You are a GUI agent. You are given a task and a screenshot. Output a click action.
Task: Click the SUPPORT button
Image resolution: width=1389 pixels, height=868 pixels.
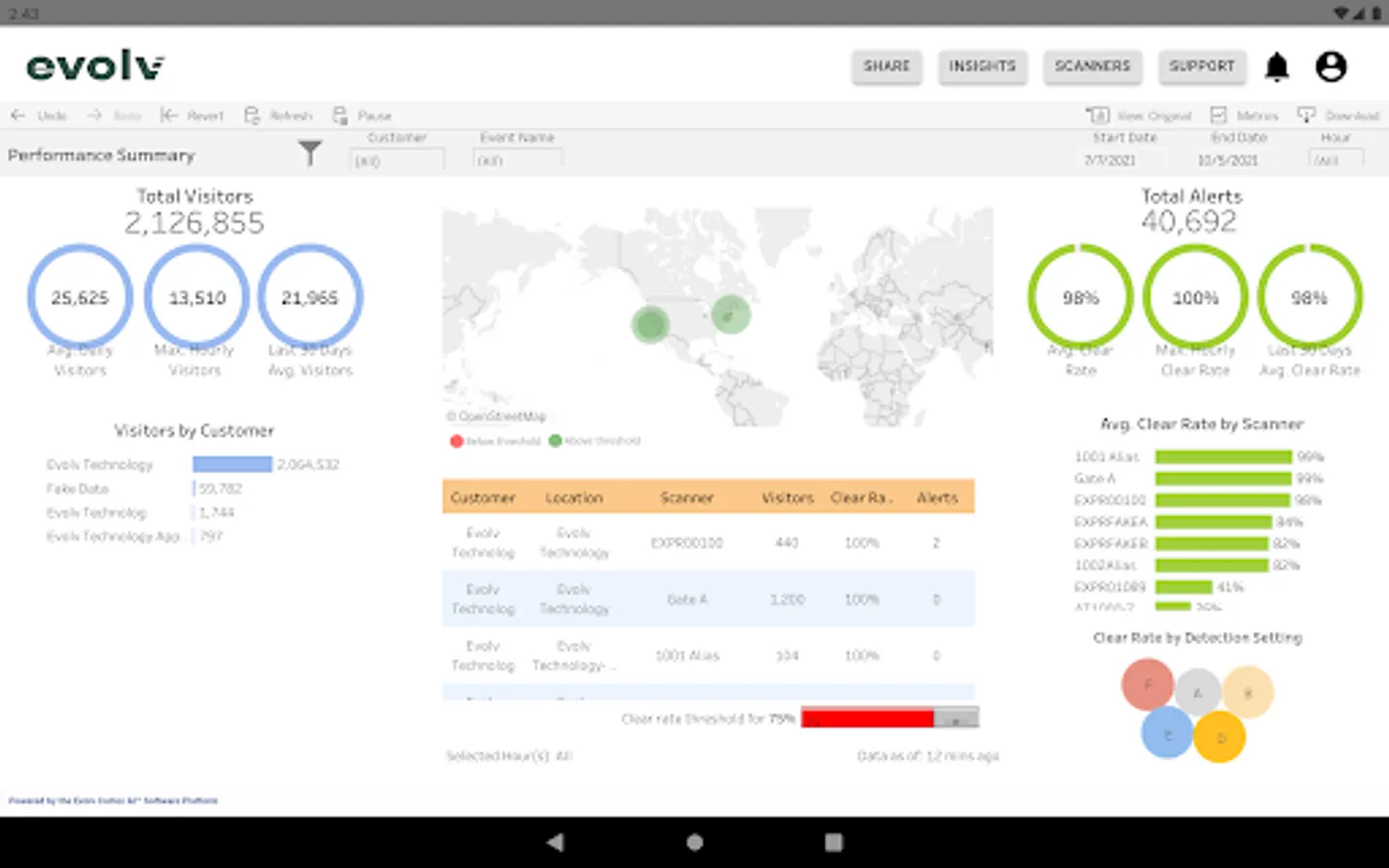pos(1202,67)
